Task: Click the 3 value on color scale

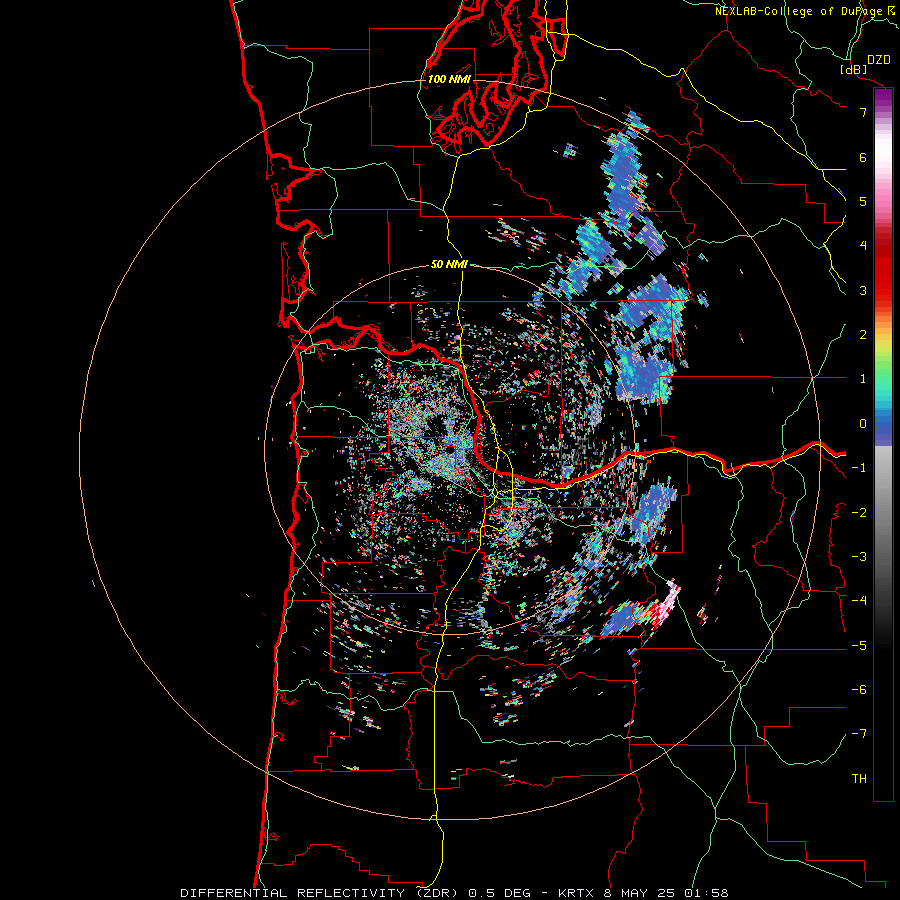Action: 863,290
